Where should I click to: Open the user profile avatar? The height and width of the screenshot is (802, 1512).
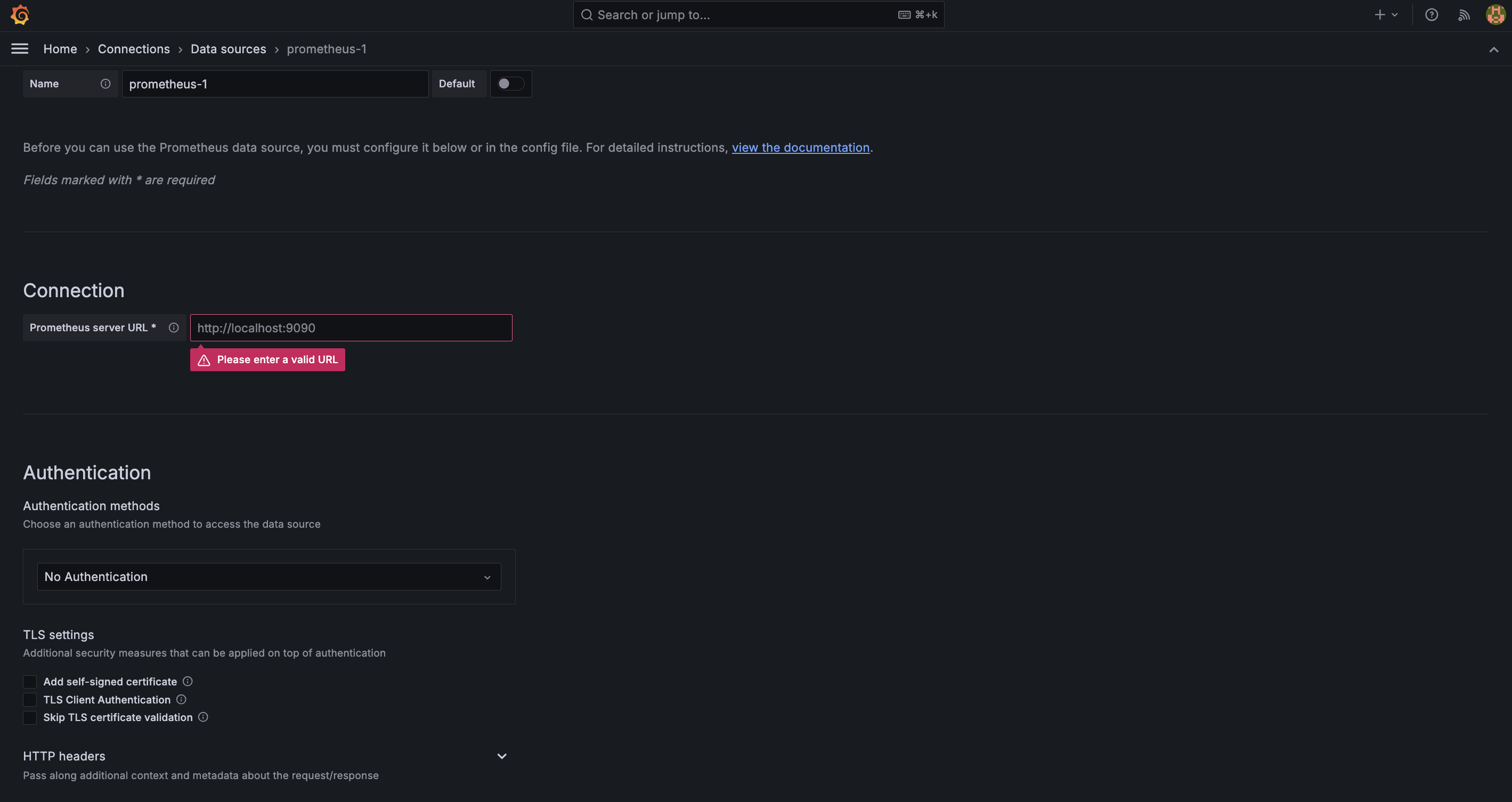1495,15
